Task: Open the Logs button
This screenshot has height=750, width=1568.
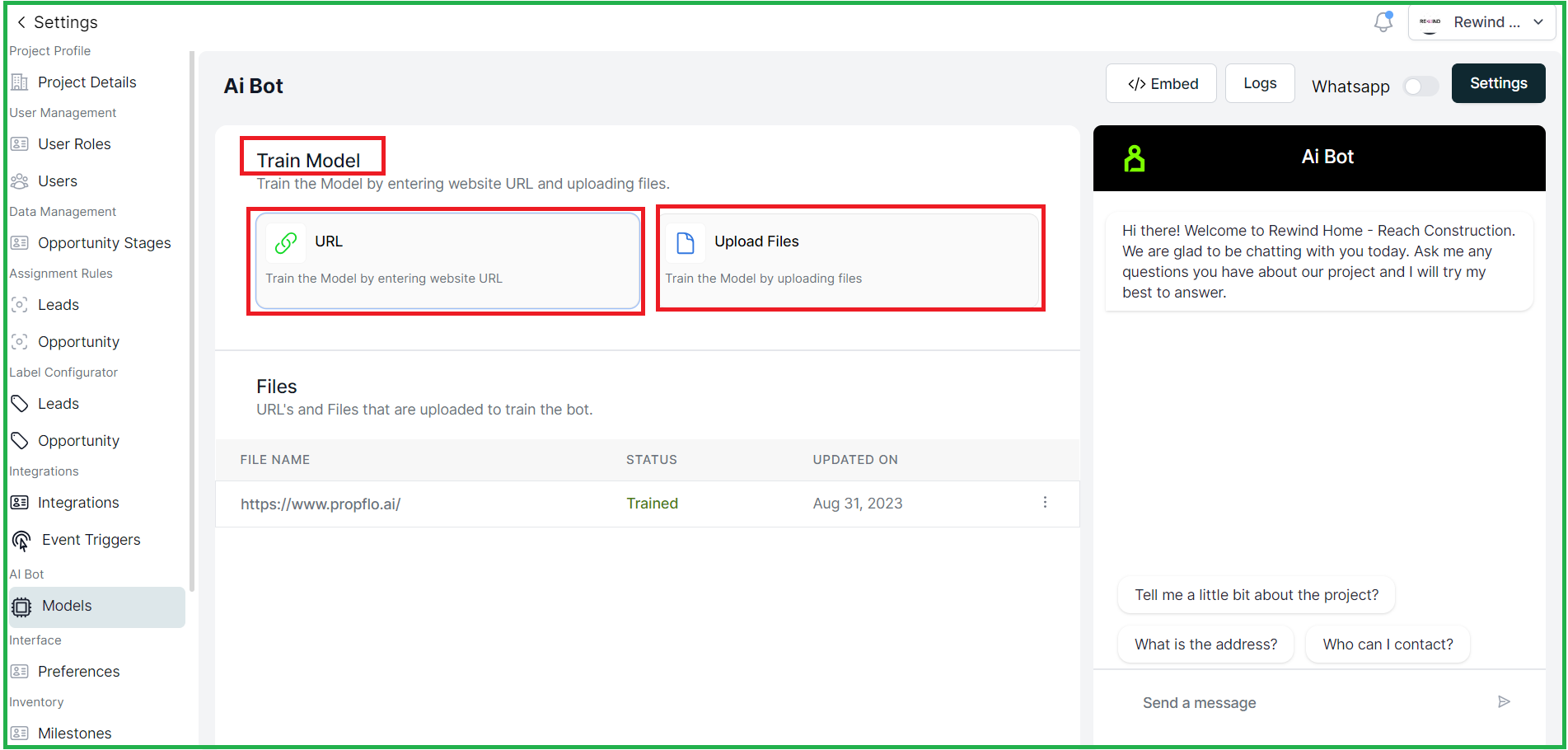Action: pyautogui.click(x=1260, y=83)
